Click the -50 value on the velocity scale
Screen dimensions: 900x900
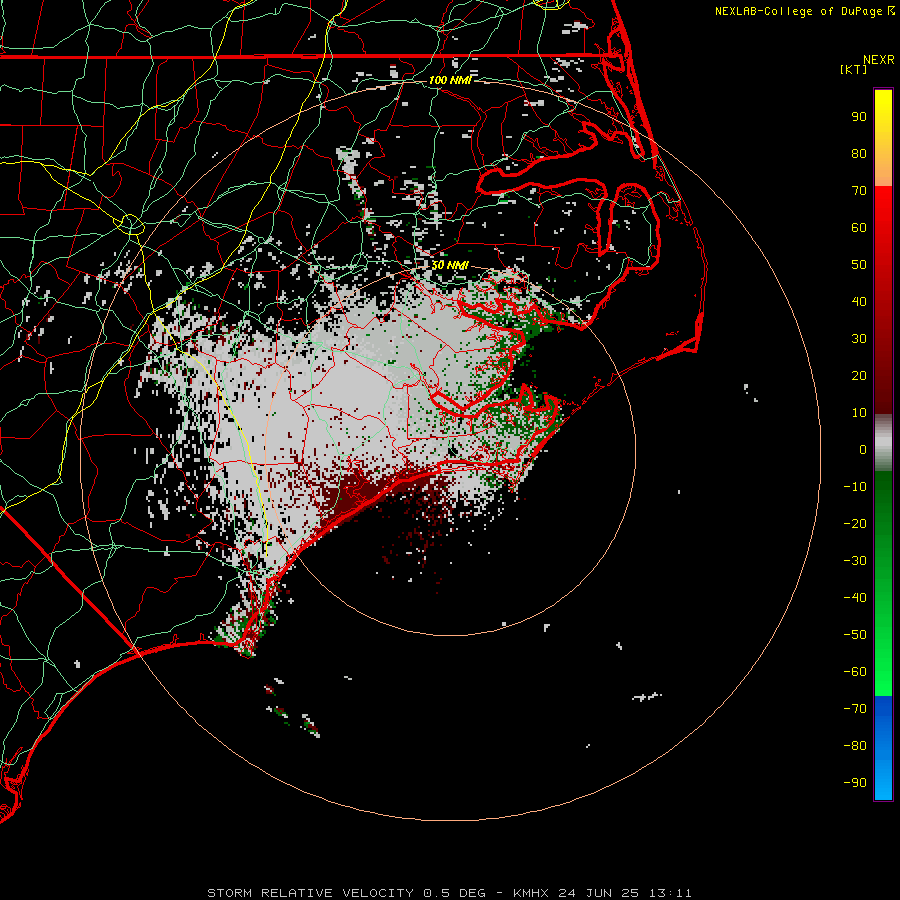click(855, 635)
